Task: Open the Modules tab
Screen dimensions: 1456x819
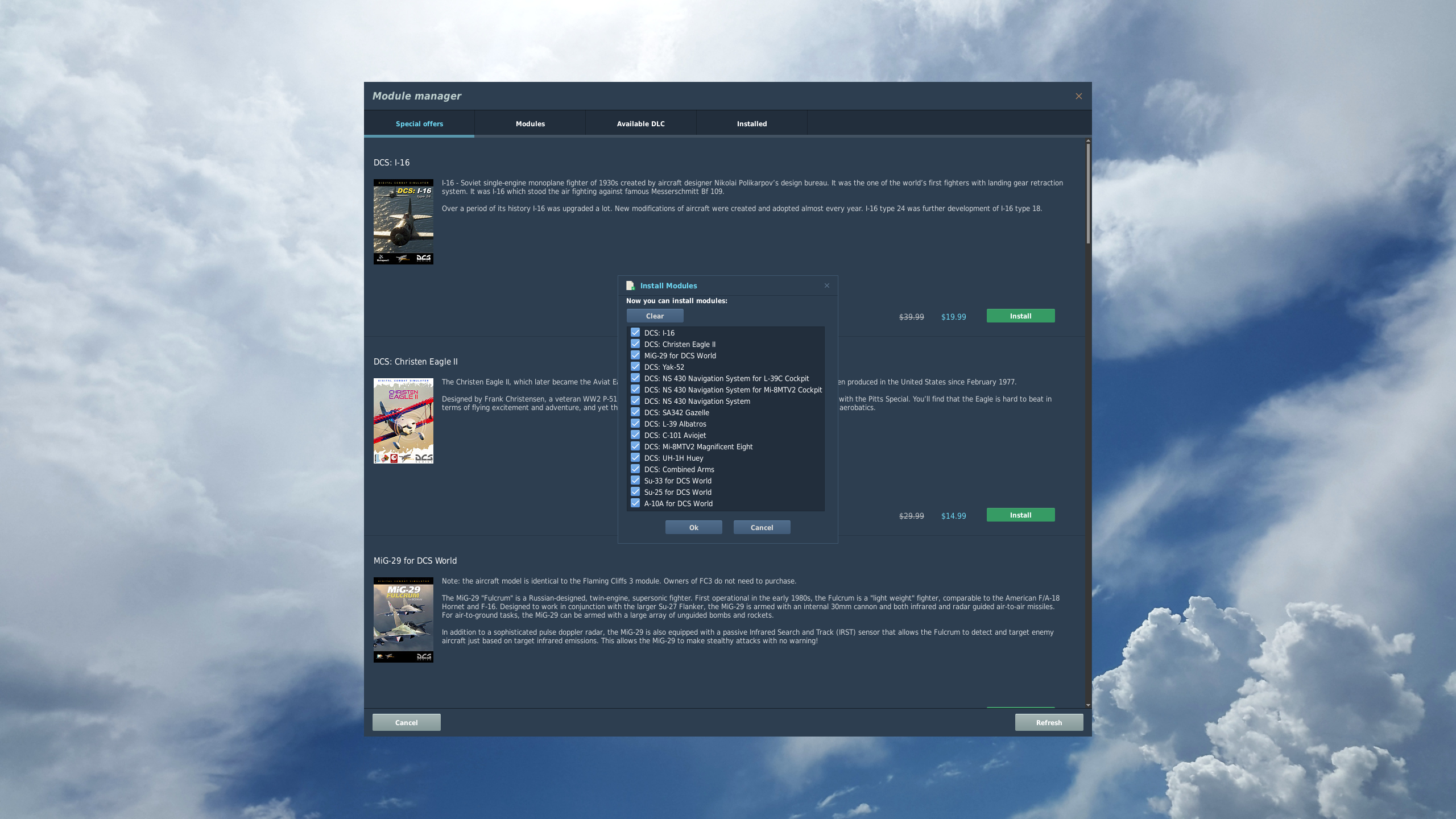Action: pos(530,123)
